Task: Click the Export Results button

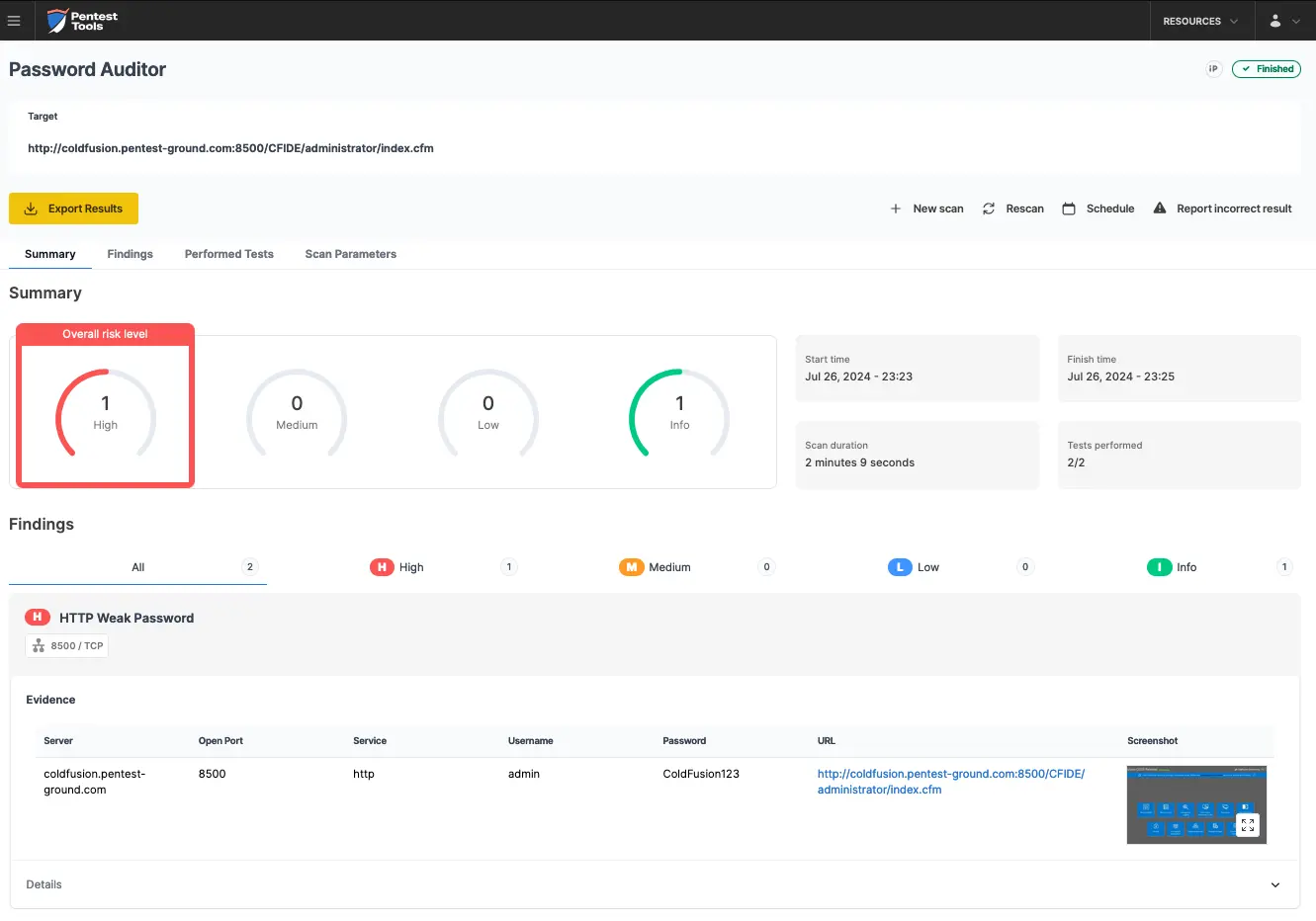Action: (x=73, y=209)
